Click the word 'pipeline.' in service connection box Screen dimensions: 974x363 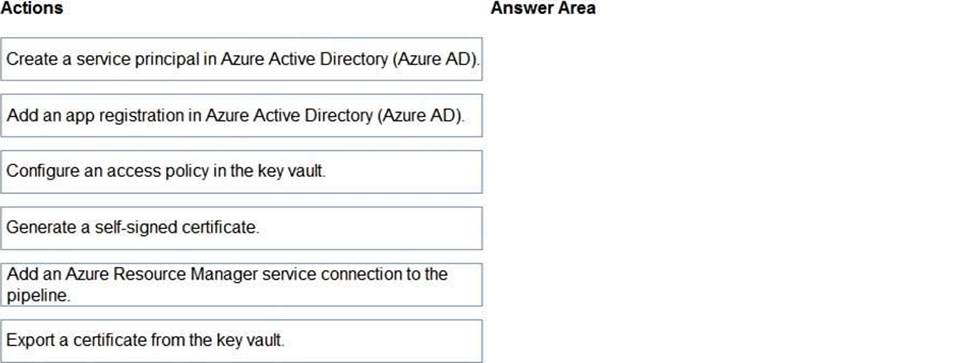39,296
